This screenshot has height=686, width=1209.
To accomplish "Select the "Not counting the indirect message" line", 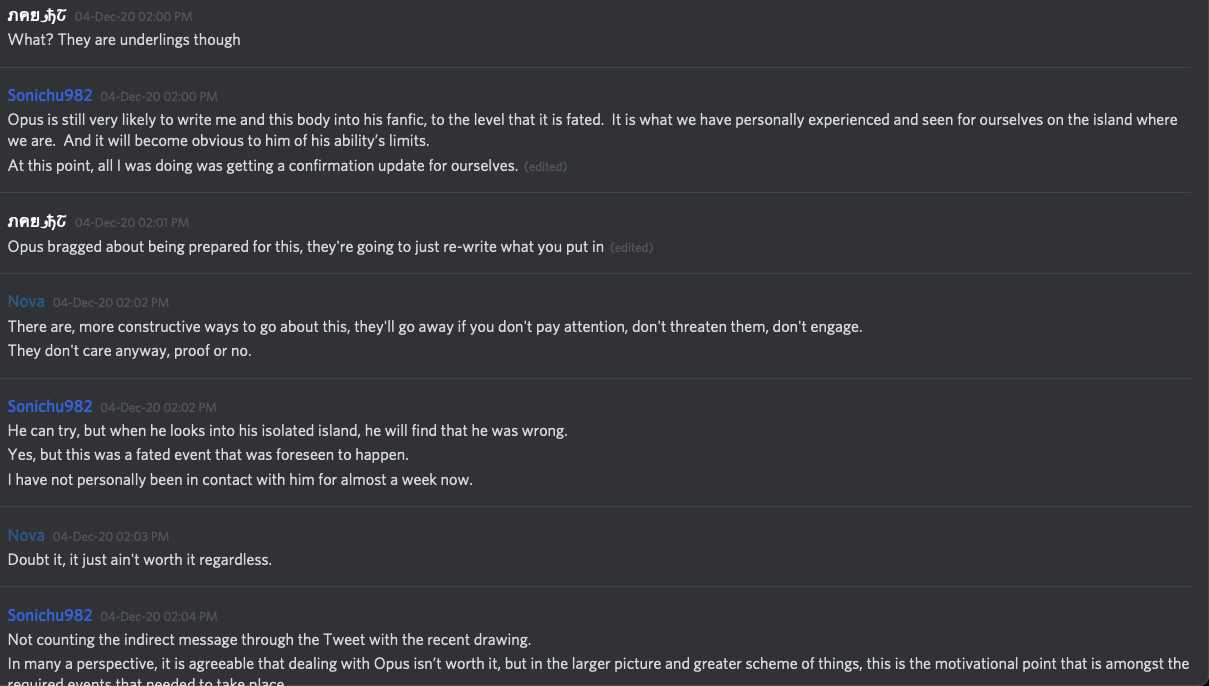I will tap(269, 640).
